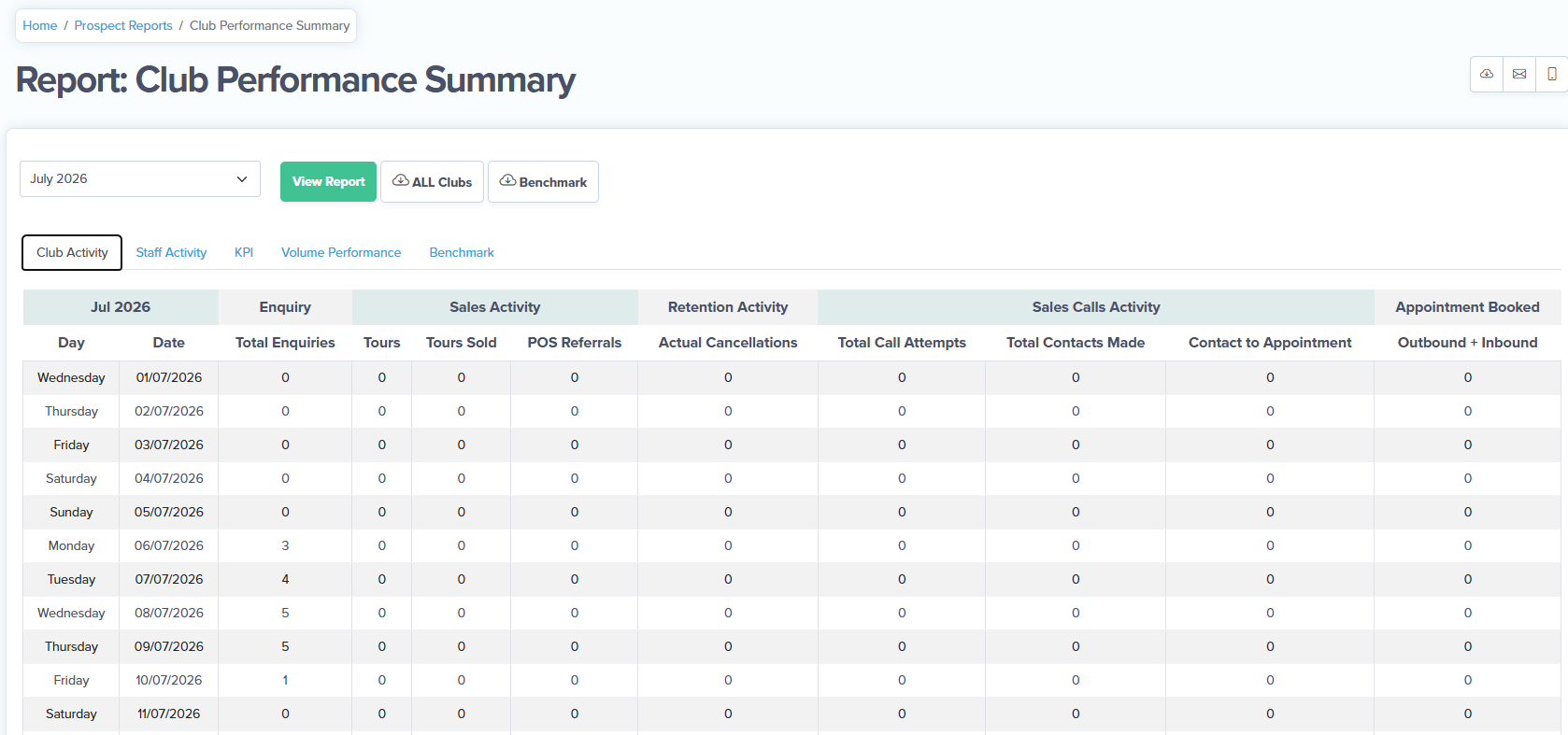Click the cloud download icon near the title
Screen dimensions: 1568x735
[1486, 74]
